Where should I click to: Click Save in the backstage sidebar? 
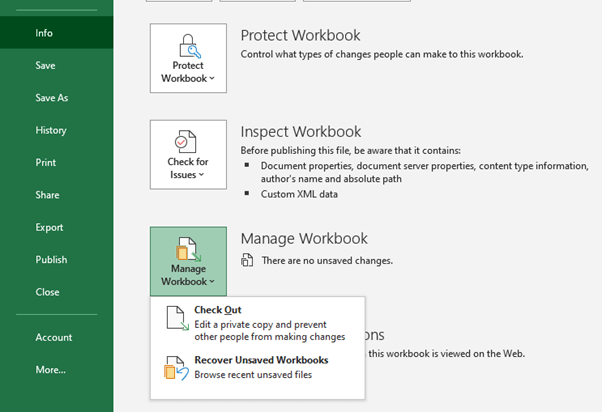coord(45,65)
